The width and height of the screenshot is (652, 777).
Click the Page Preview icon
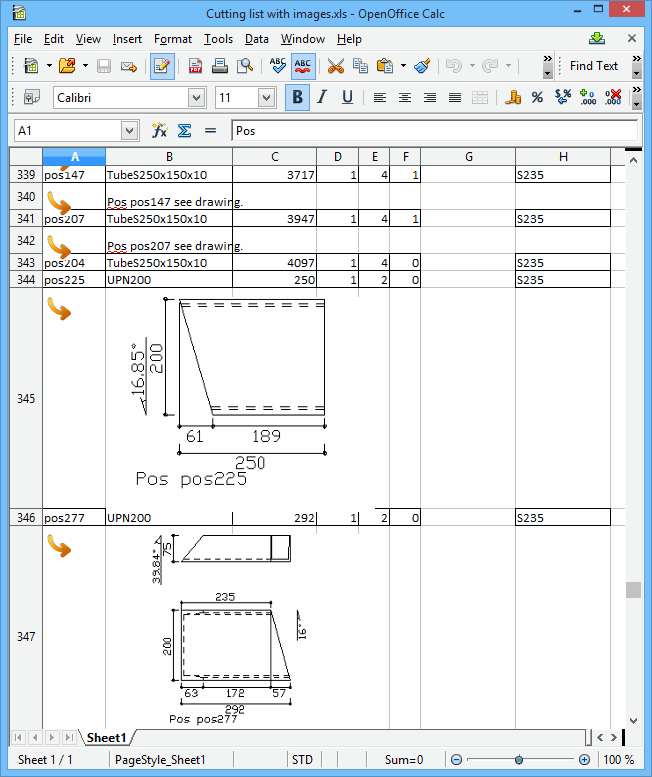(244, 66)
